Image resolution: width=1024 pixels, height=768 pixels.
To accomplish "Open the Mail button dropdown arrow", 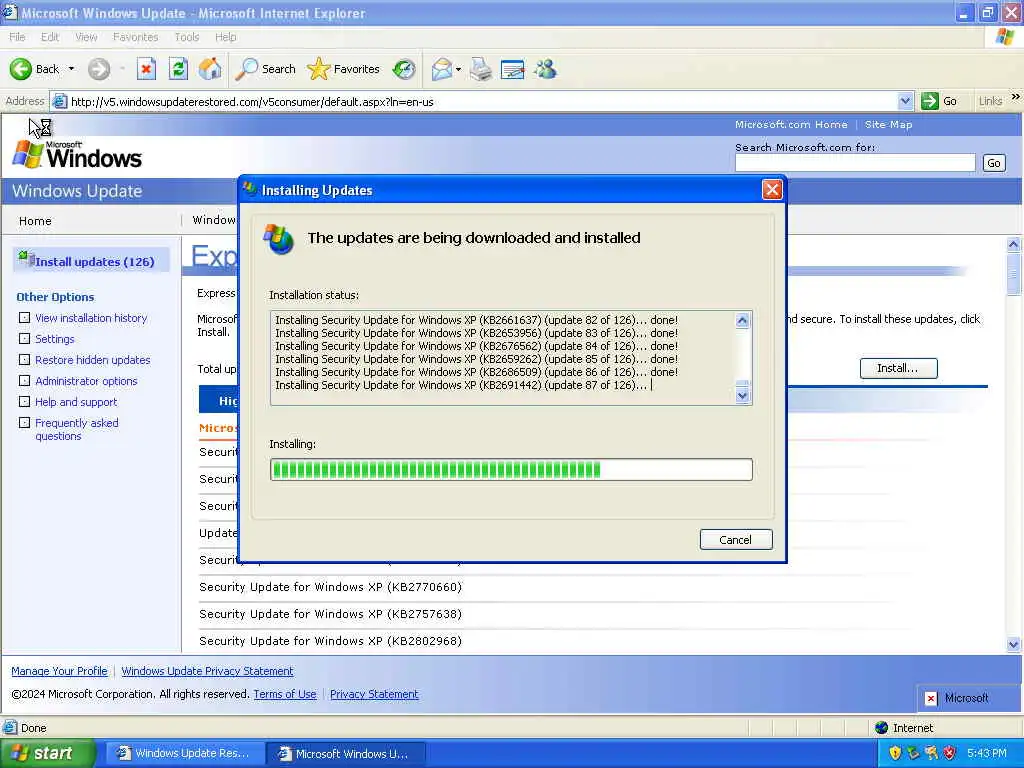I will point(458,69).
